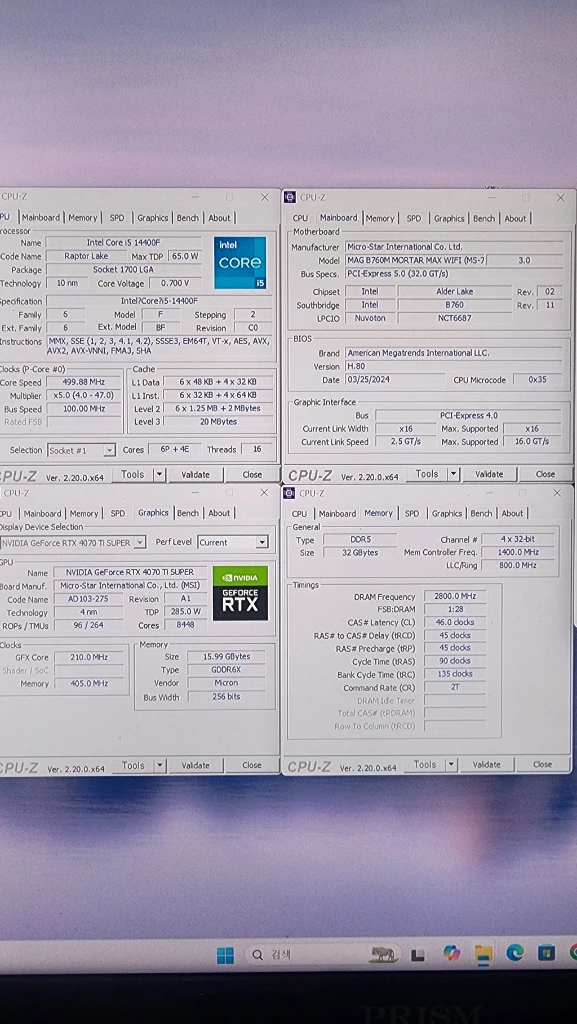Image resolution: width=577 pixels, height=1024 pixels.
Task: Click the Intel Core i5 logo
Action: pyautogui.click(x=240, y=263)
